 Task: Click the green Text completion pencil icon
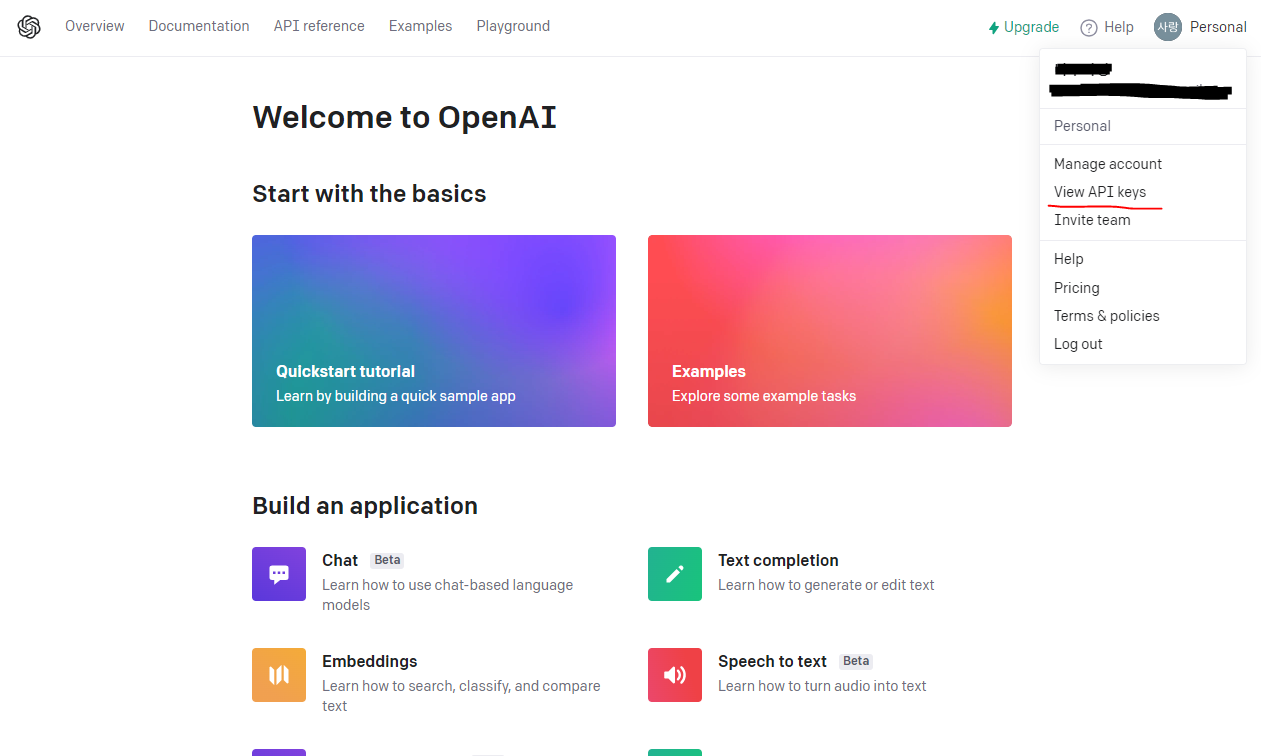(675, 574)
